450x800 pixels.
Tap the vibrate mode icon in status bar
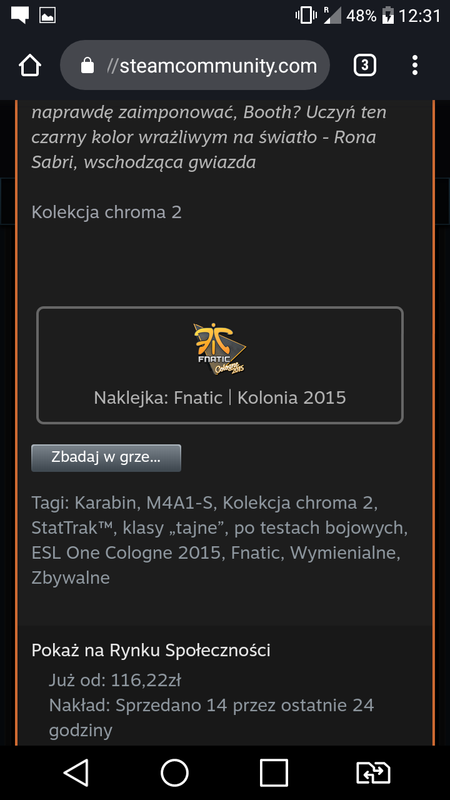(305, 15)
